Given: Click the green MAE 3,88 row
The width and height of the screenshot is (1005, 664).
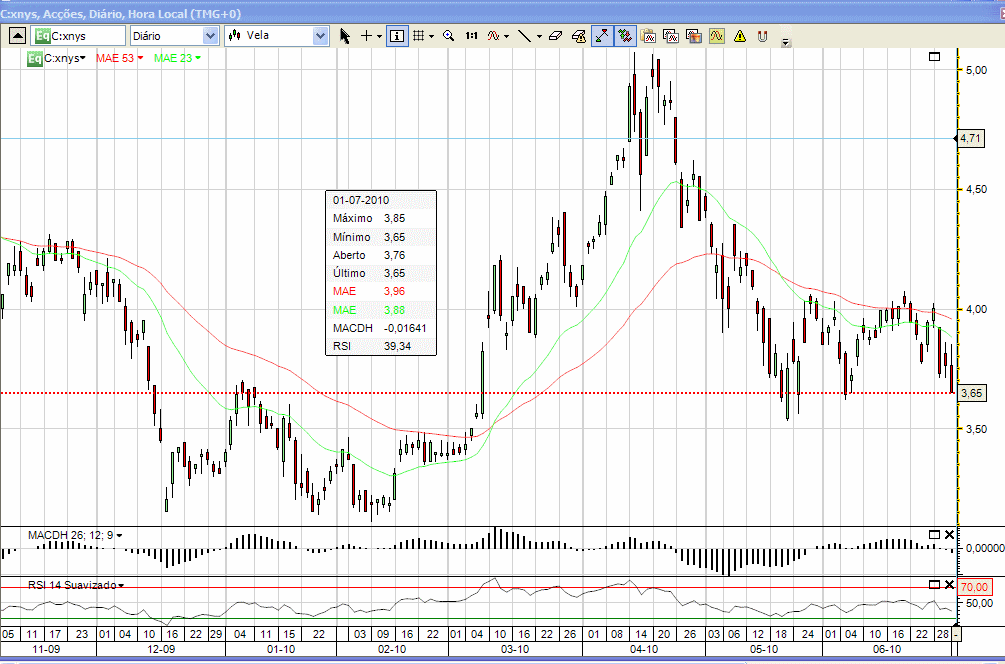Looking at the screenshot, I should 381,310.
